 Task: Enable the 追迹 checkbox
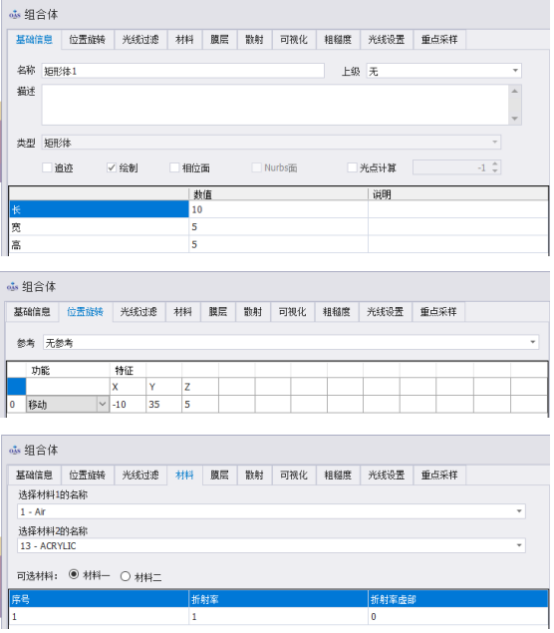point(47,168)
